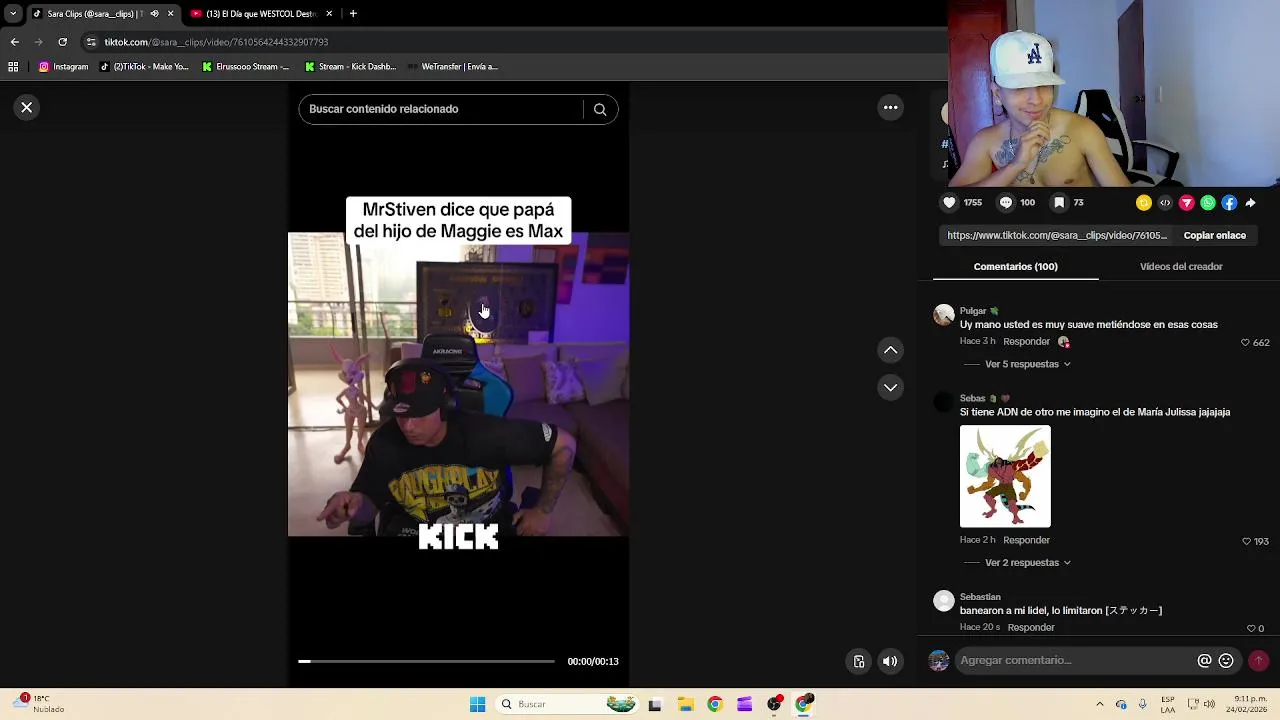Get embed code via code icon

1165,203
